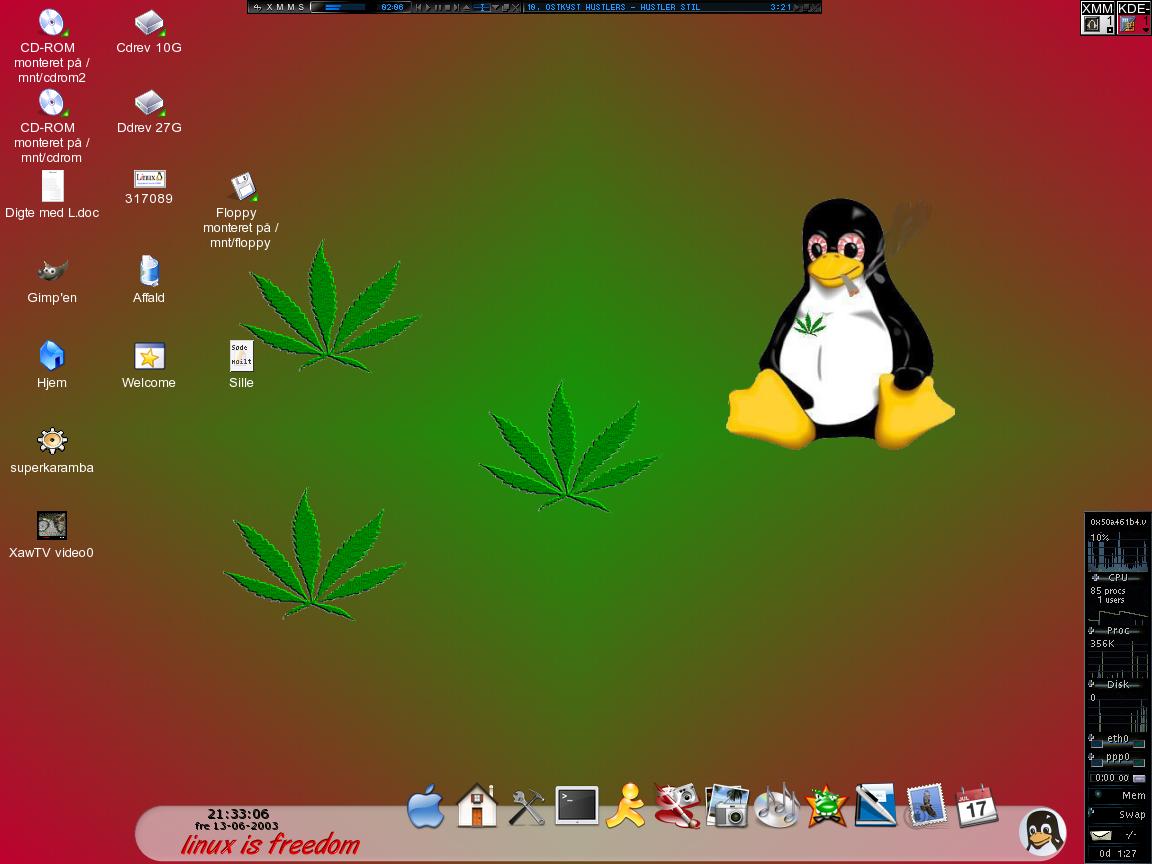Click the date 'fre 13-06-2003'
Viewport: 1152px width, 864px height.
pyautogui.click(x=237, y=826)
